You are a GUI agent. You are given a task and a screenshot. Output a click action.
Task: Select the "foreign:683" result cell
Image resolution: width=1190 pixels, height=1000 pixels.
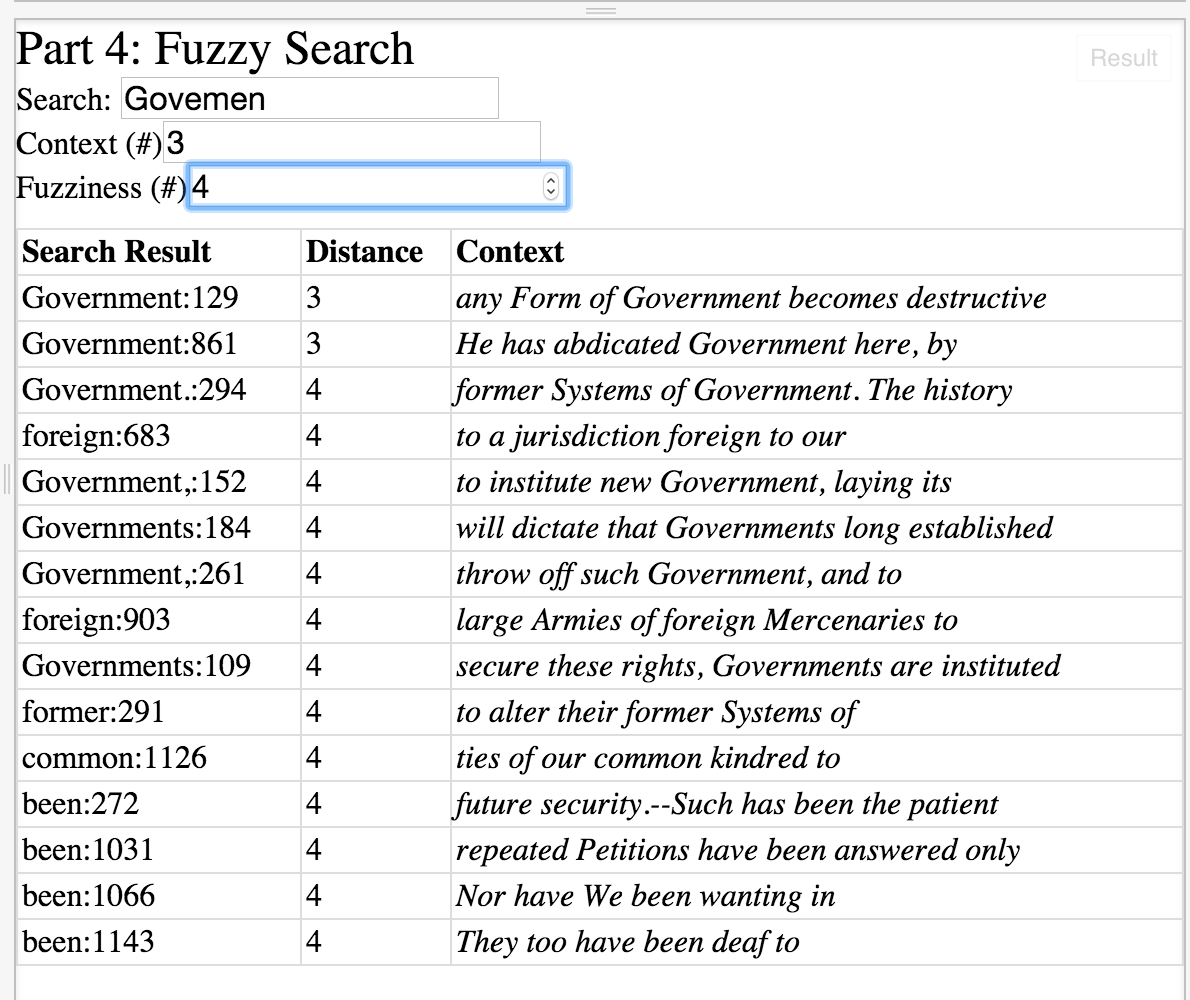point(96,436)
